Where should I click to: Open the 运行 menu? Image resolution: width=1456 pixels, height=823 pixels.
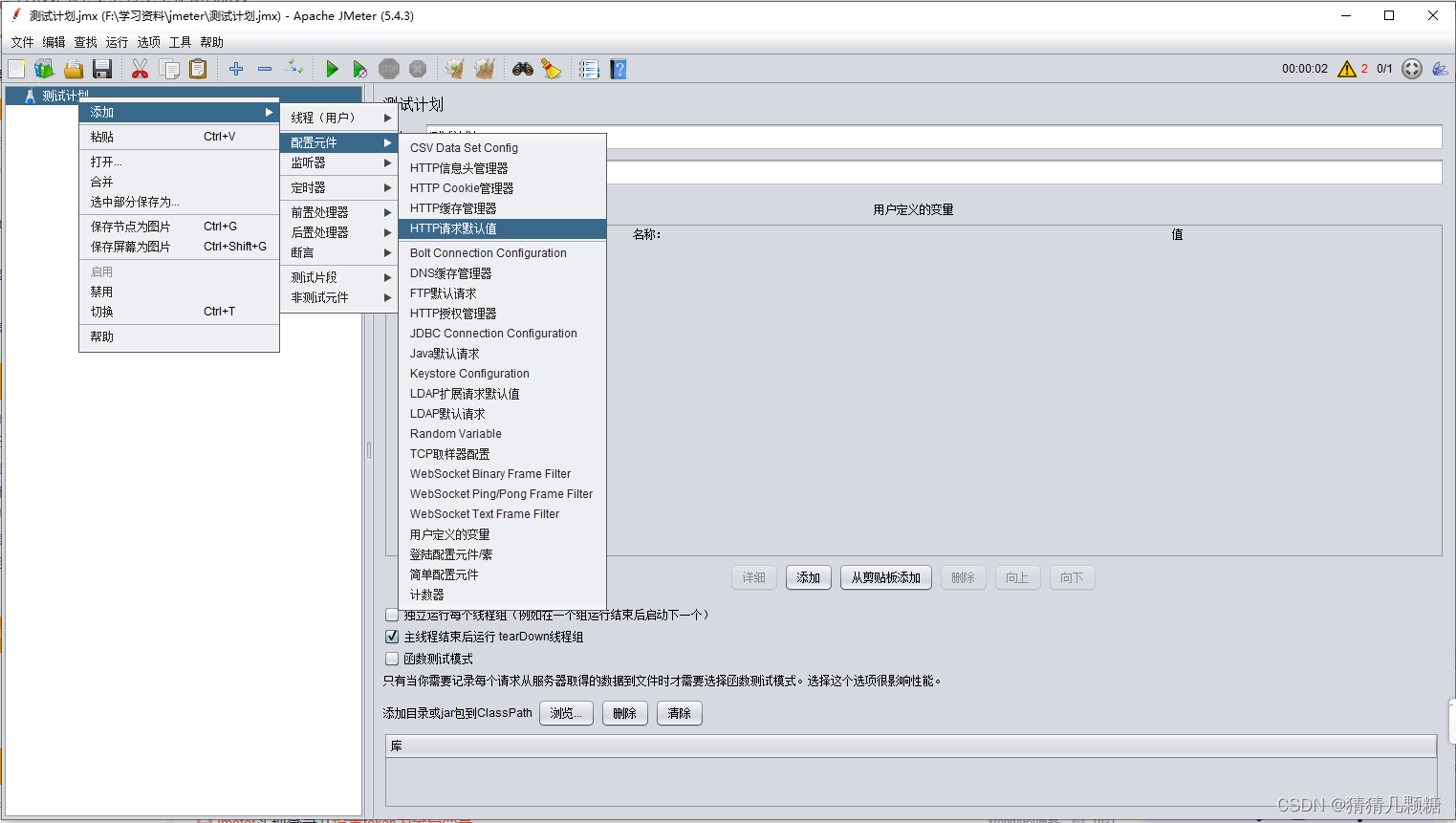[x=118, y=42]
